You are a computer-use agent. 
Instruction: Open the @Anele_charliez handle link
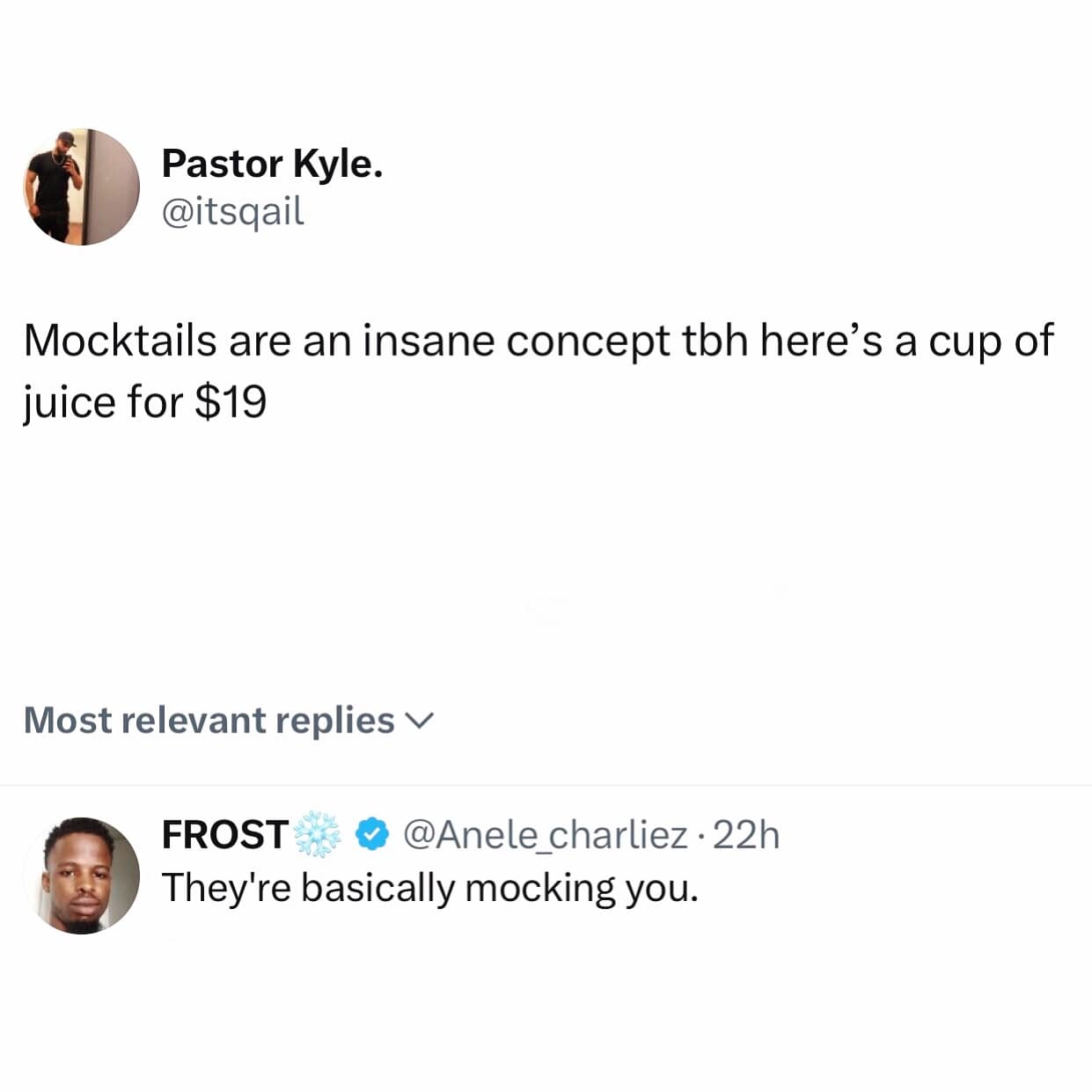546,834
